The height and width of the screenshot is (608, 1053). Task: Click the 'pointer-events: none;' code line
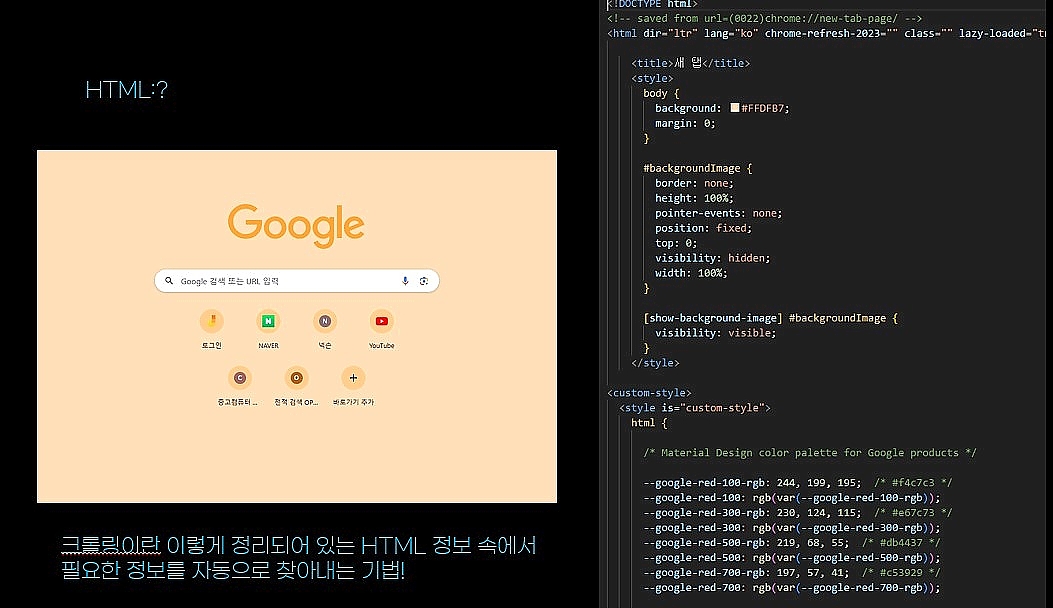(x=719, y=213)
